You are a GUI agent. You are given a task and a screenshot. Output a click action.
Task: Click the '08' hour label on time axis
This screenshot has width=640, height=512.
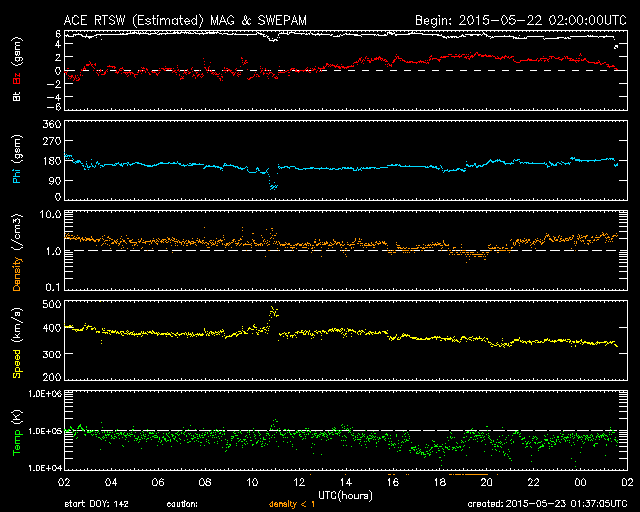point(205,483)
